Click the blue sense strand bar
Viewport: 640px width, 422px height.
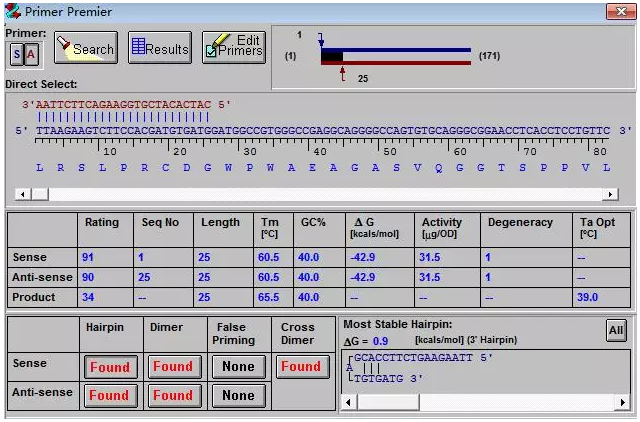click(x=396, y=50)
